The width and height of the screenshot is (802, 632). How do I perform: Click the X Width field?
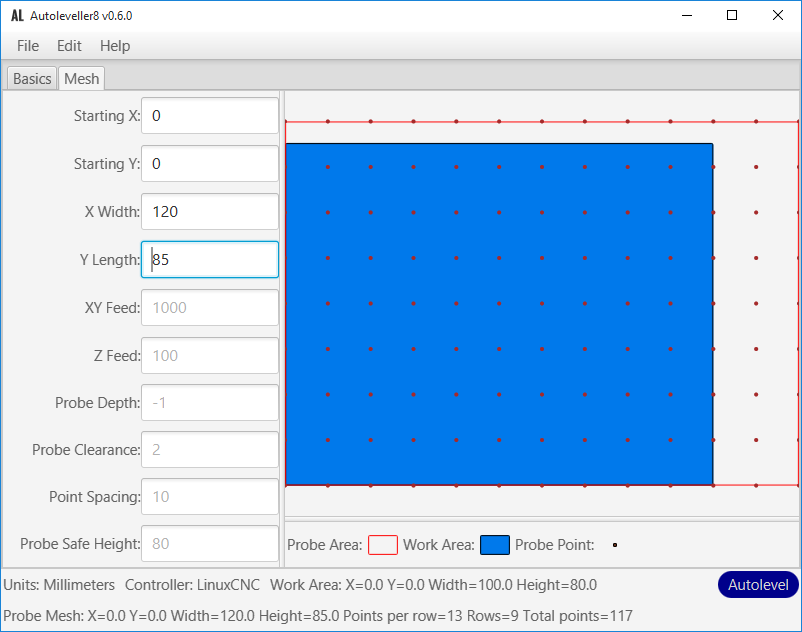210,212
